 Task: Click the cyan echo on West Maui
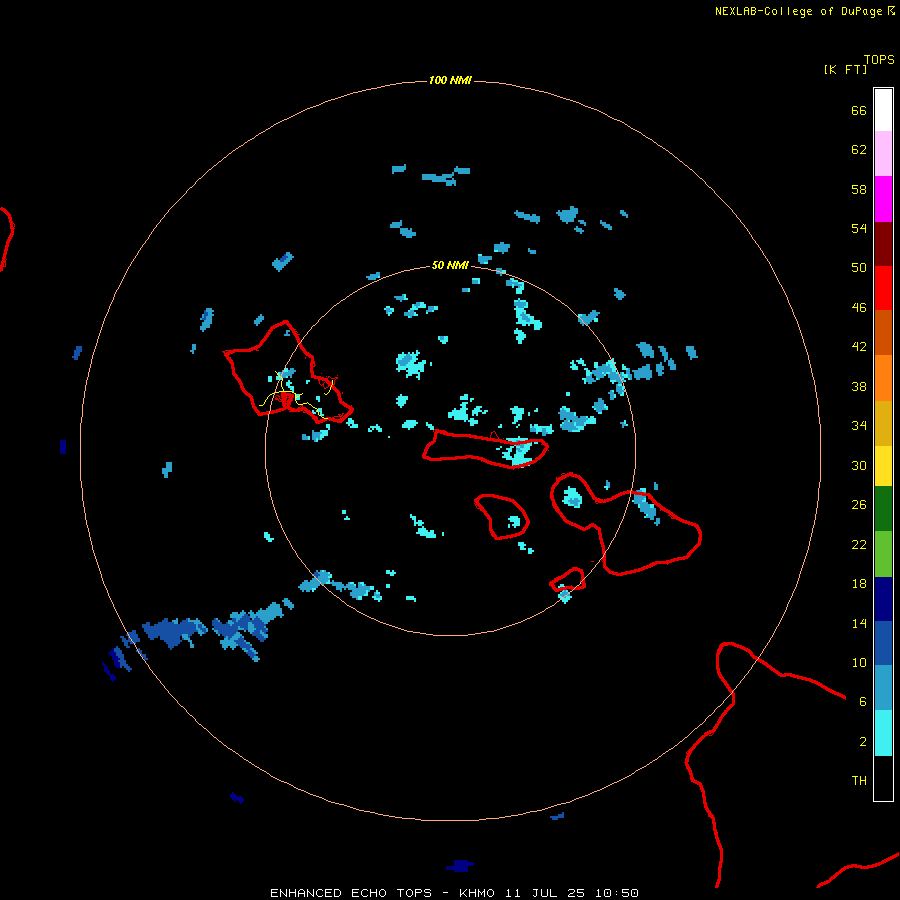[572, 496]
